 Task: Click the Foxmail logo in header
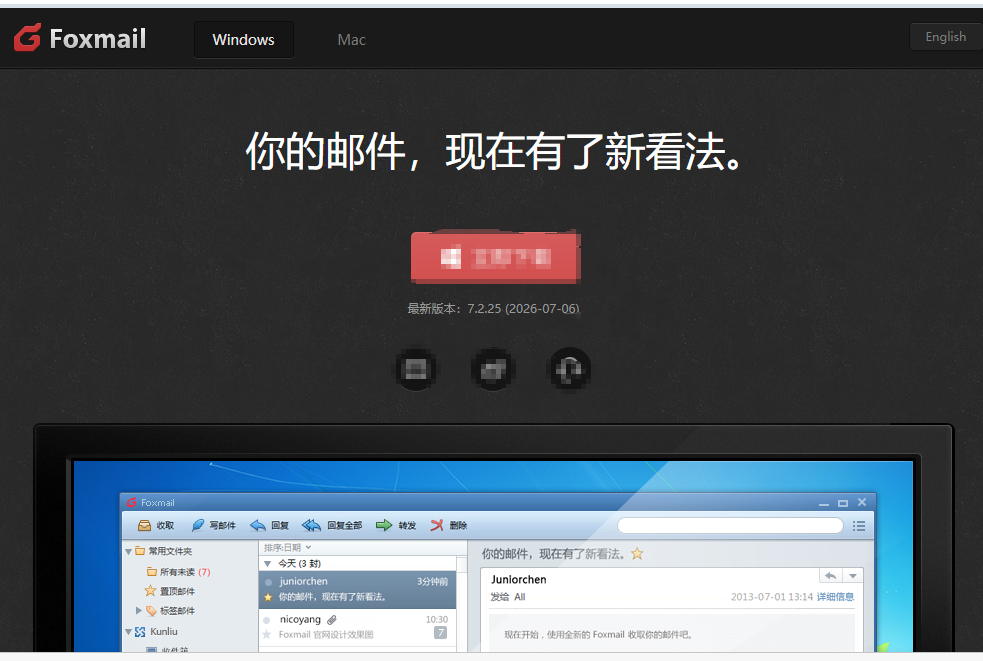[80, 38]
